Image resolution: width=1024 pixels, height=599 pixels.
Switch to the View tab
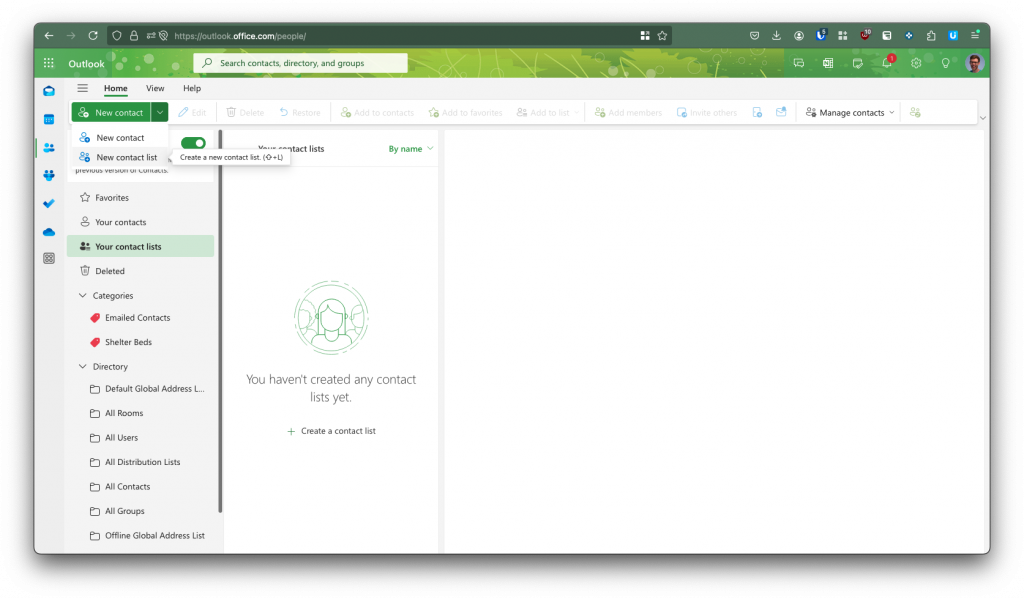(x=155, y=88)
